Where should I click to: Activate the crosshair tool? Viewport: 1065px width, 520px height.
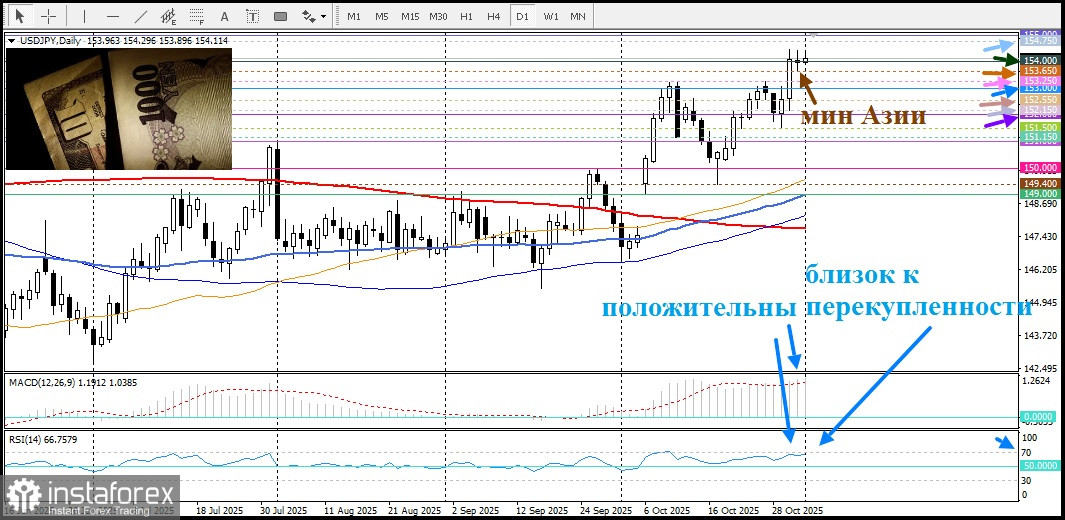48,16
